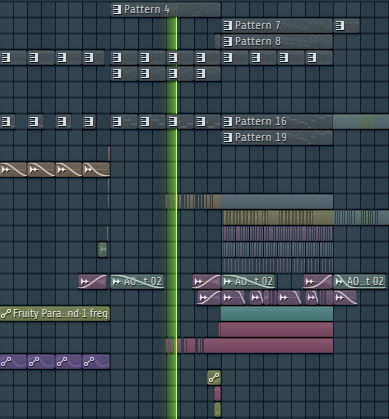Select the pink striped audio clip below olive clip
389x419 pixels.
click(277, 234)
